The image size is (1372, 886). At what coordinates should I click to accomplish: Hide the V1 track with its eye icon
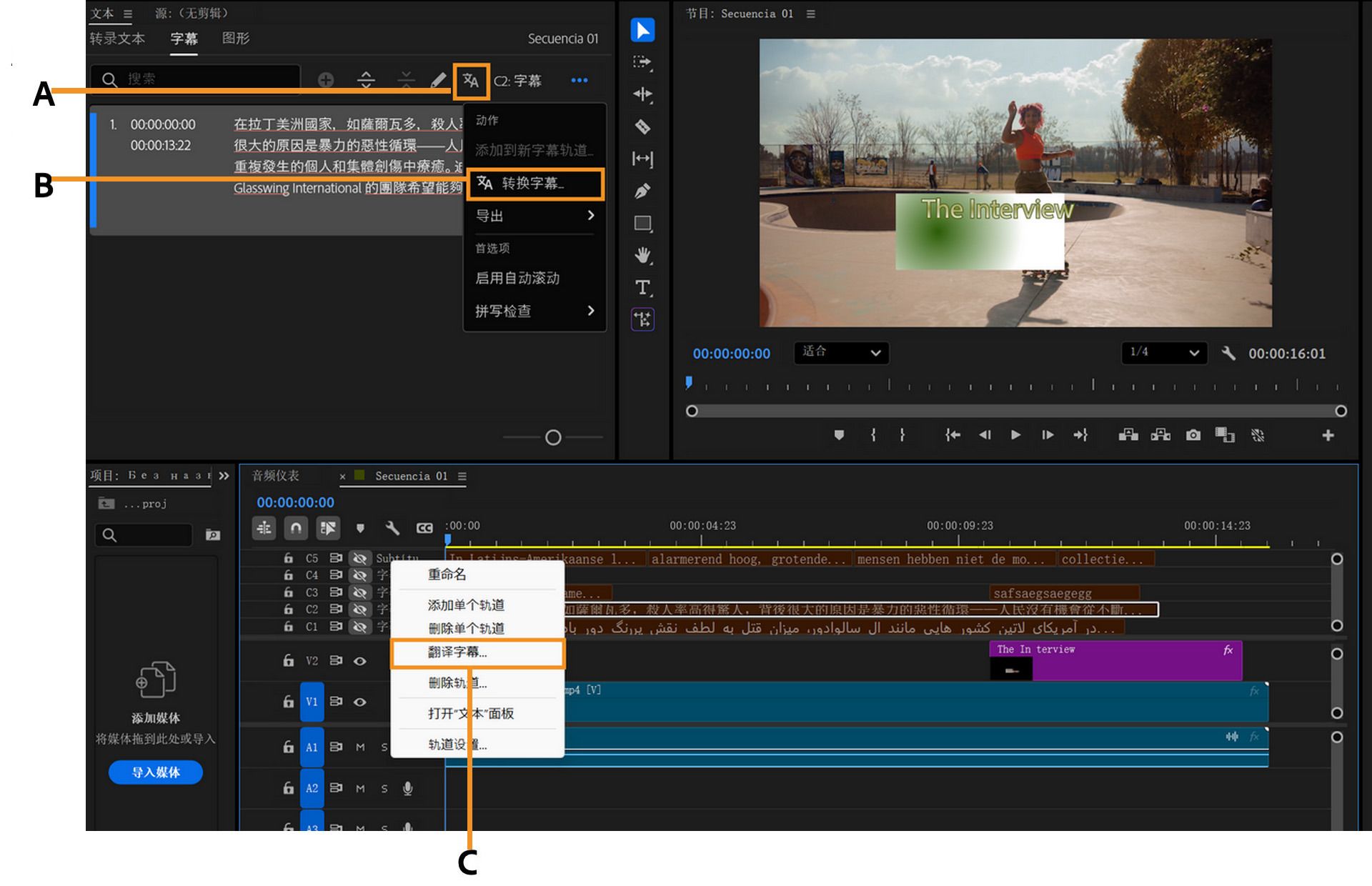point(358,702)
